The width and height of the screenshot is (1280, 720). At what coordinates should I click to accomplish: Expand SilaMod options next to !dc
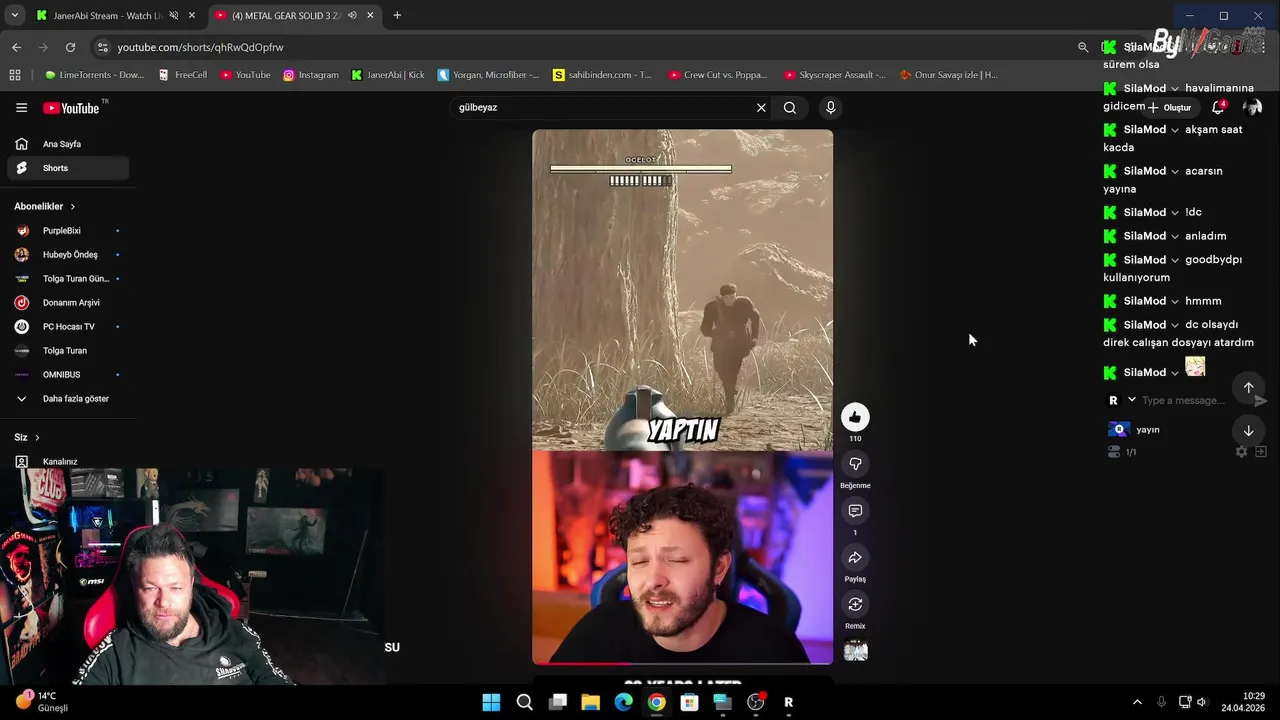click(x=1175, y=212)
